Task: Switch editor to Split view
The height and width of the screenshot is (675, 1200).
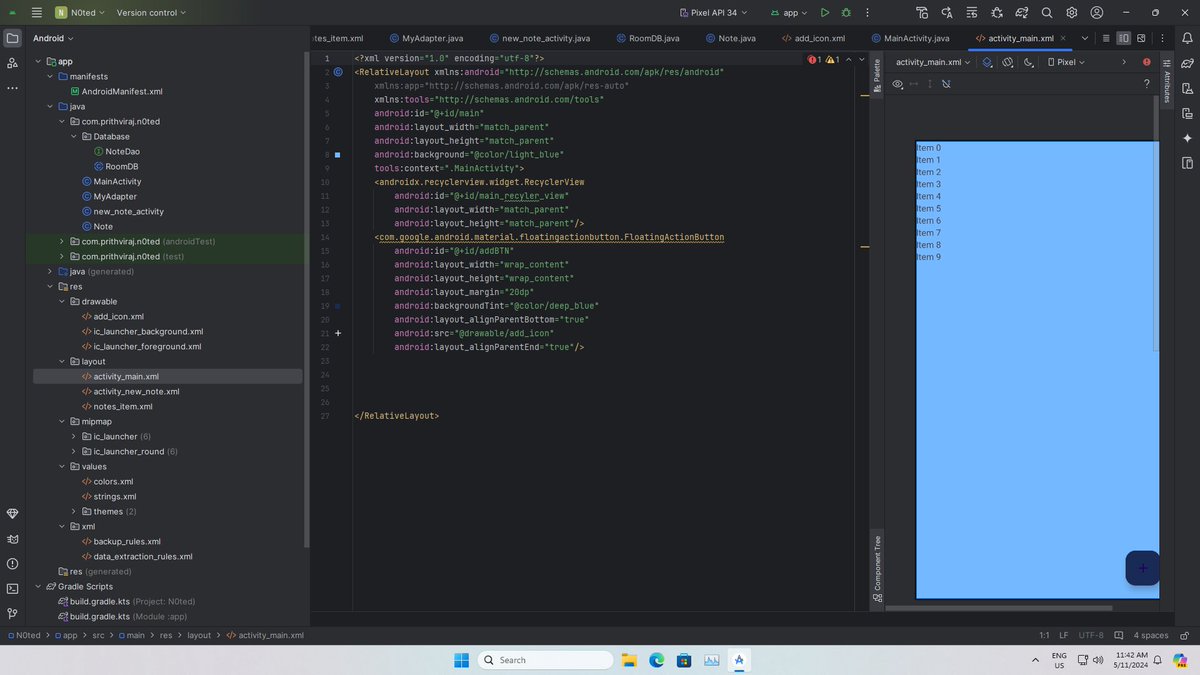Action: [x=1124, y=38]
